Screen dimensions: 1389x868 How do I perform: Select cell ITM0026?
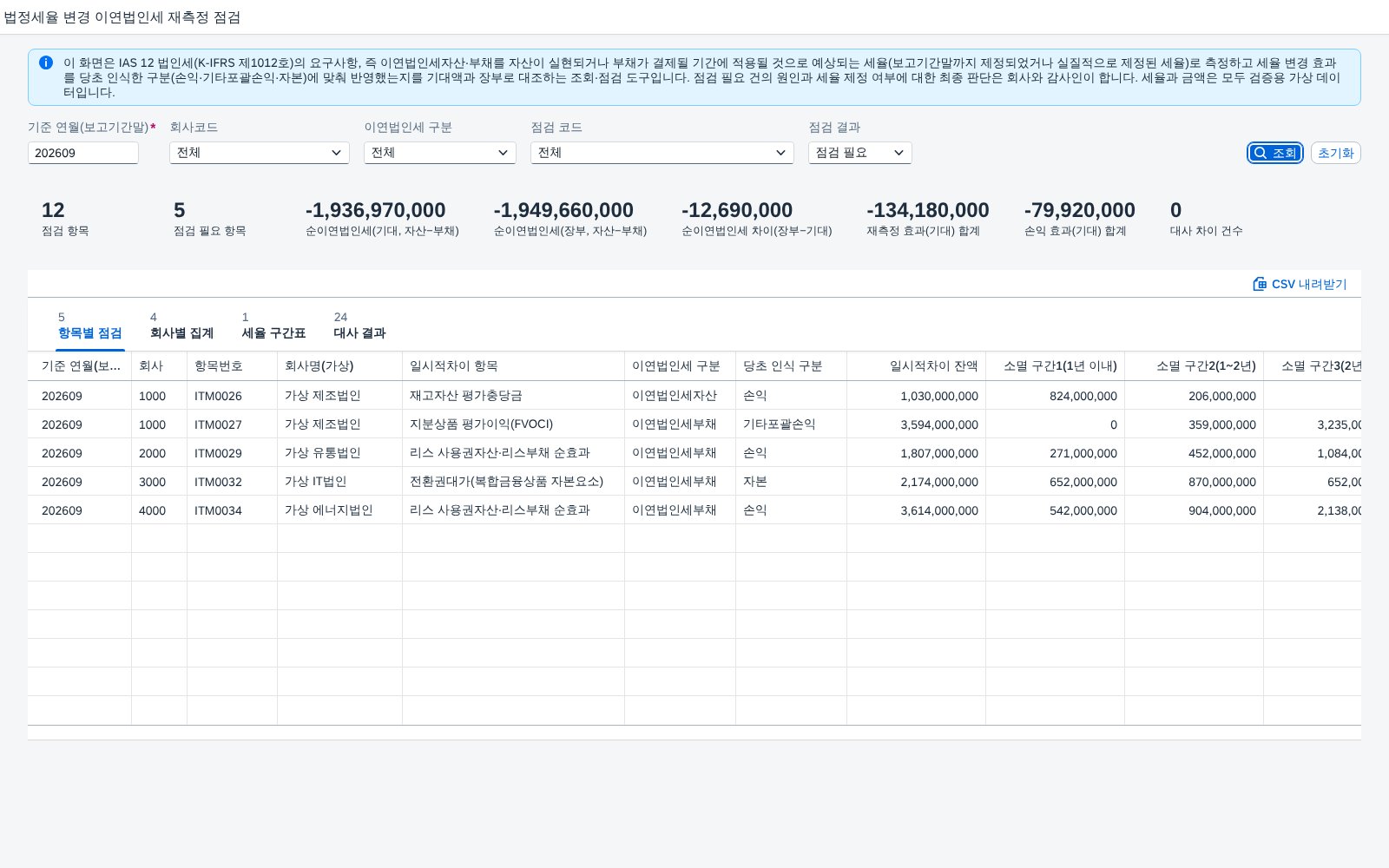232,396
